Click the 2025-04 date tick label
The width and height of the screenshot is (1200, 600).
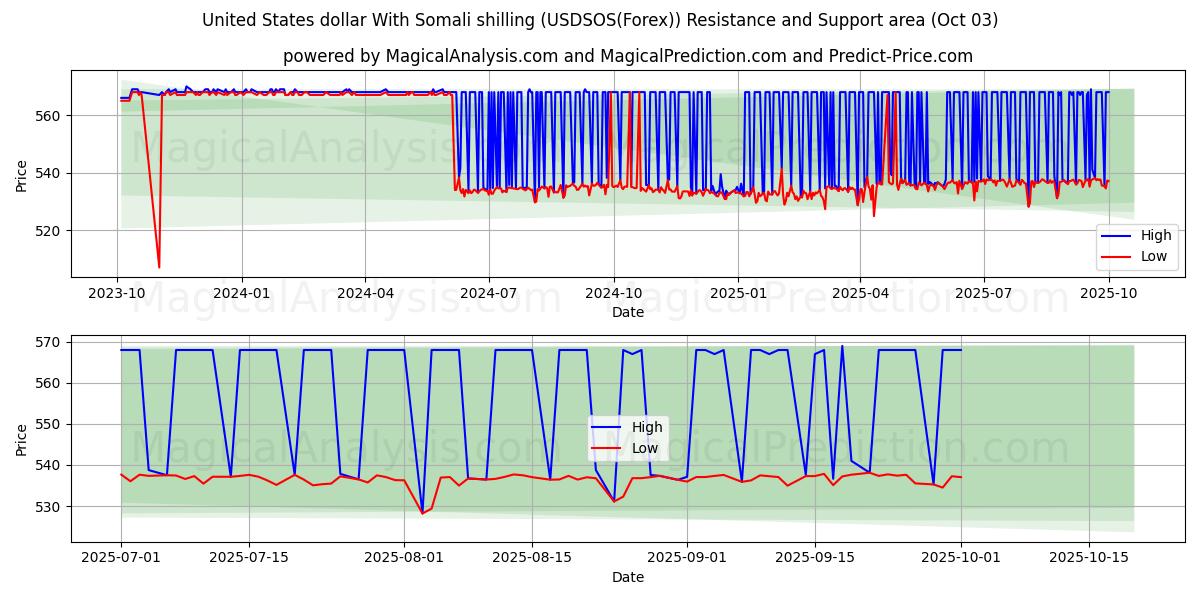click(x=860, y=294)
